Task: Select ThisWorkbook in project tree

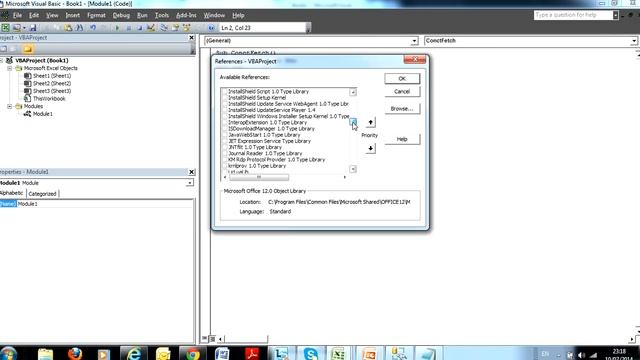Action: pyautogui.click(x=49, y=98)
